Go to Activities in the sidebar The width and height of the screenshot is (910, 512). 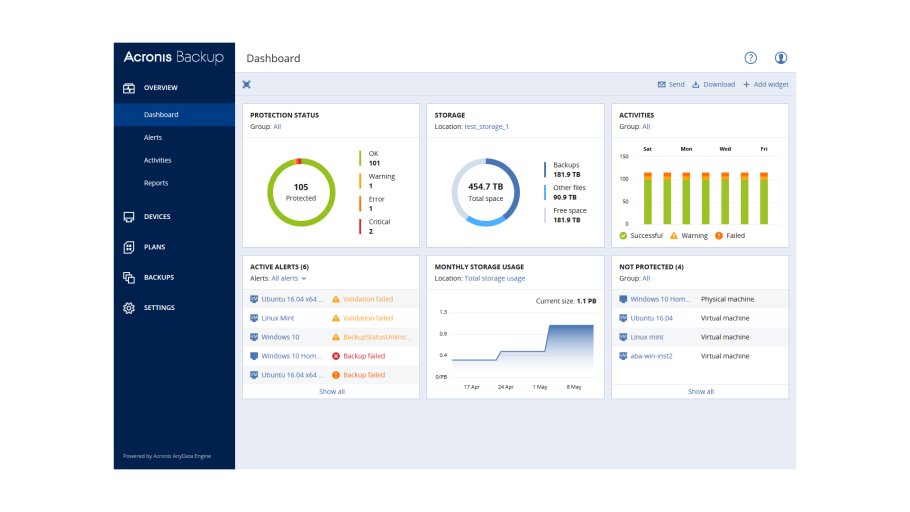coord(157,160)
